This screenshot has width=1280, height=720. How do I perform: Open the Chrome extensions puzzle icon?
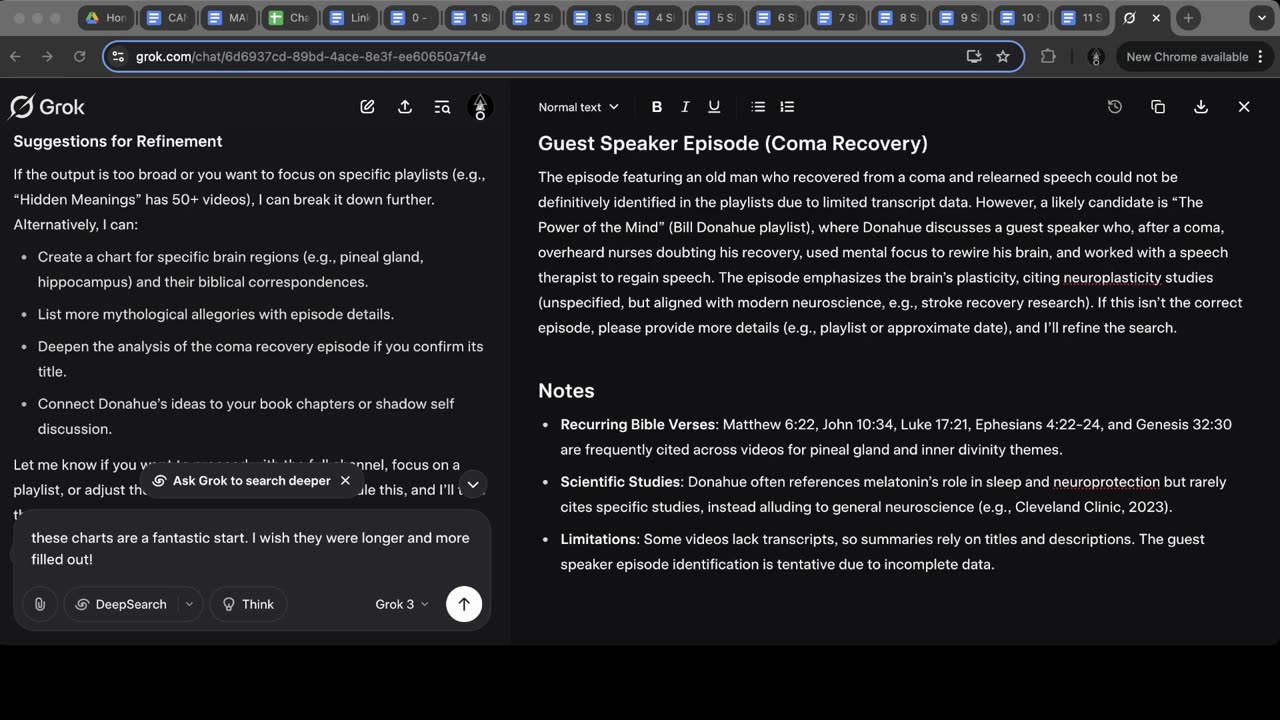click(1048, 57)
